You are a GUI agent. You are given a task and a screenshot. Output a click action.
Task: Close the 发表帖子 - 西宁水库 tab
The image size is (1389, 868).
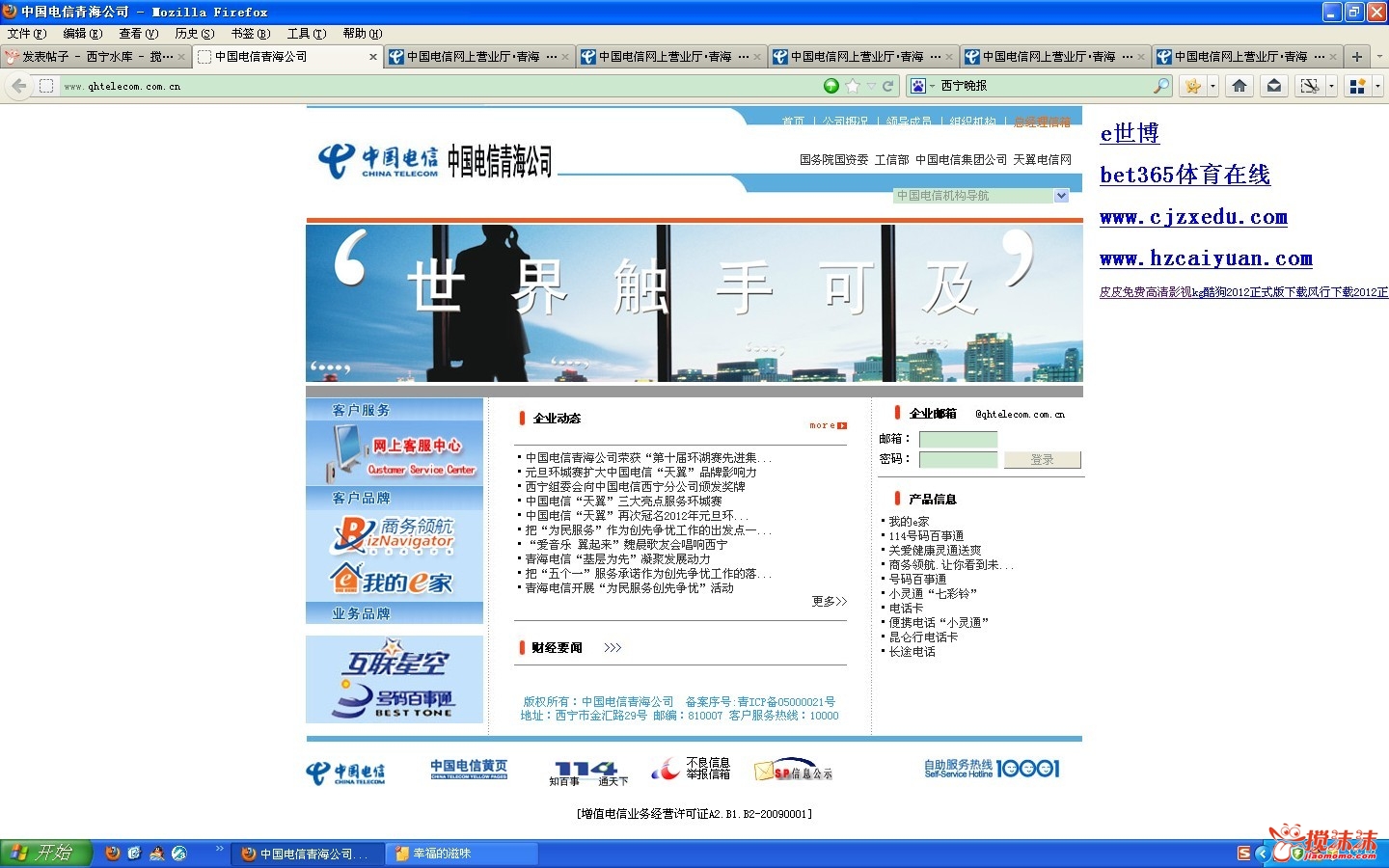click(181, 57)
